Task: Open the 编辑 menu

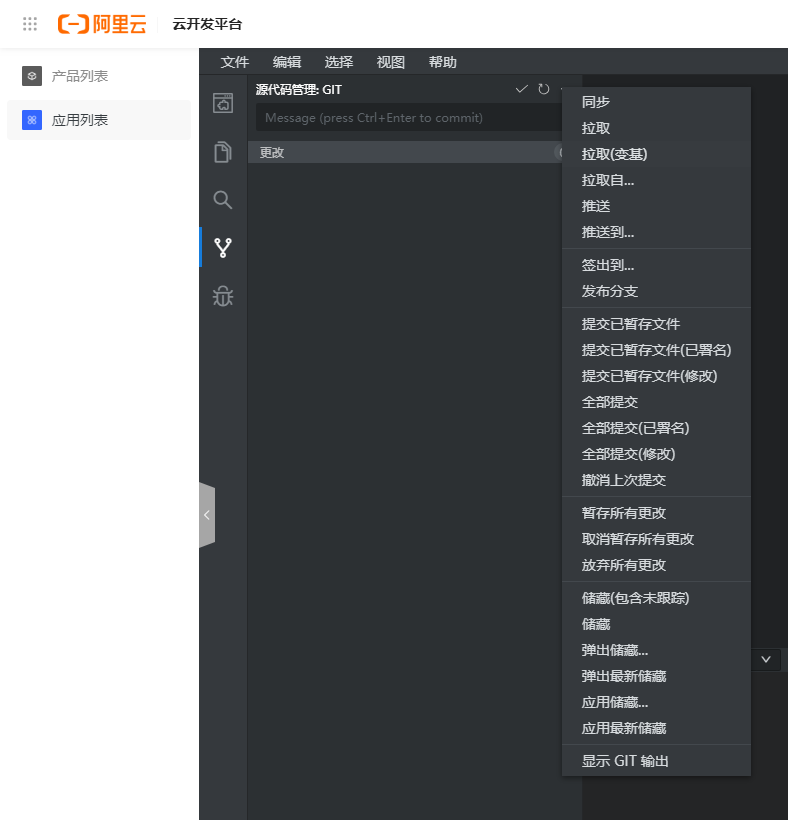Action: click(287, 62)
